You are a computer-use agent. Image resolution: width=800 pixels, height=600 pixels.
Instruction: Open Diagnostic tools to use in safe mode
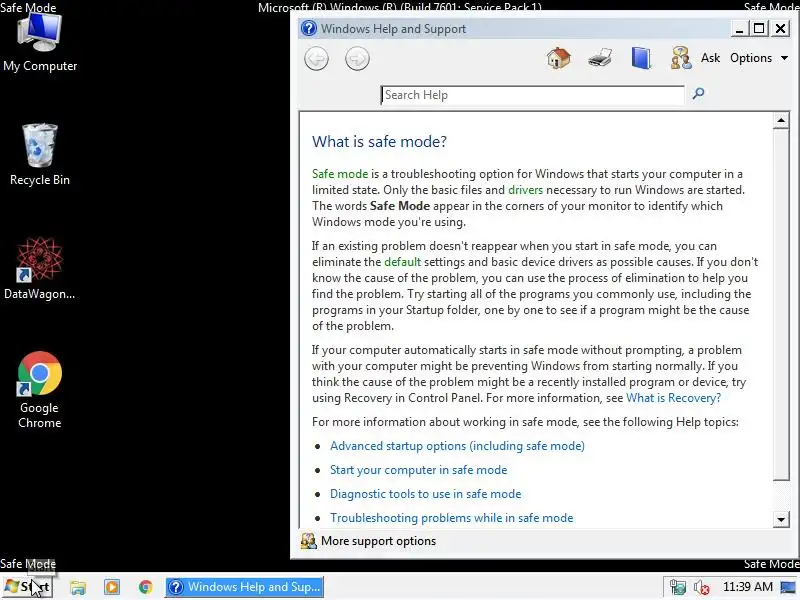point(426,494)
